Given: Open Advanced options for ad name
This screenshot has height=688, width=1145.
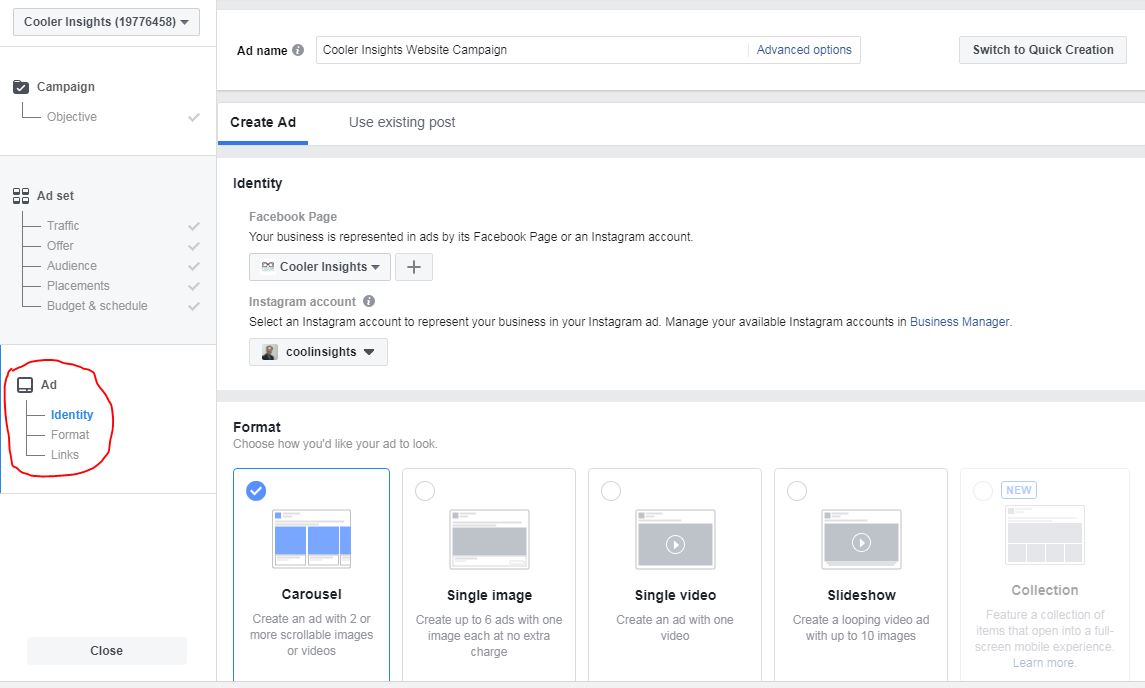Looking at the screenshot, I should click(x=804, y=50).
